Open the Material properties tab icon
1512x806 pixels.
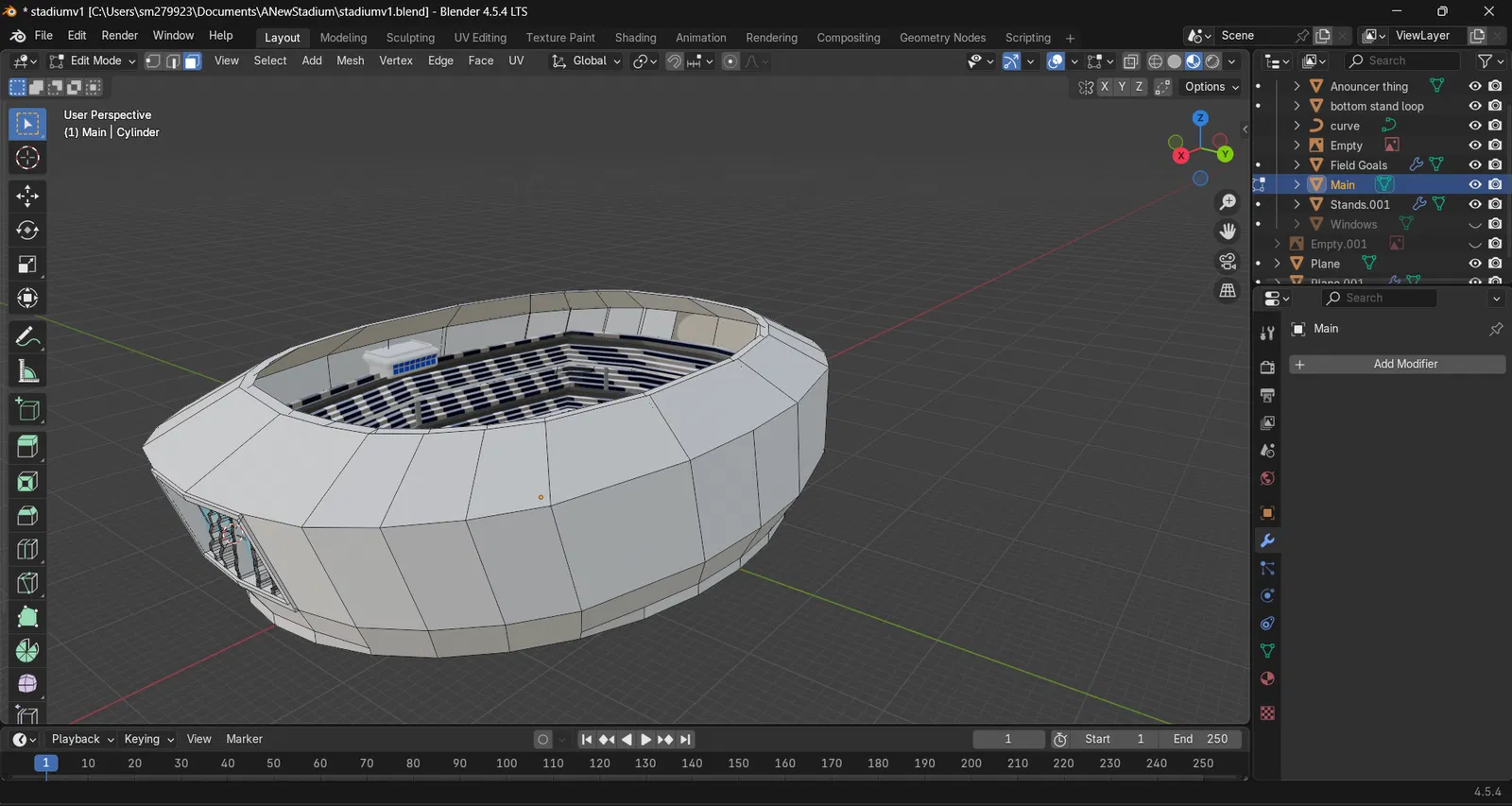[x=1267, y=678]
